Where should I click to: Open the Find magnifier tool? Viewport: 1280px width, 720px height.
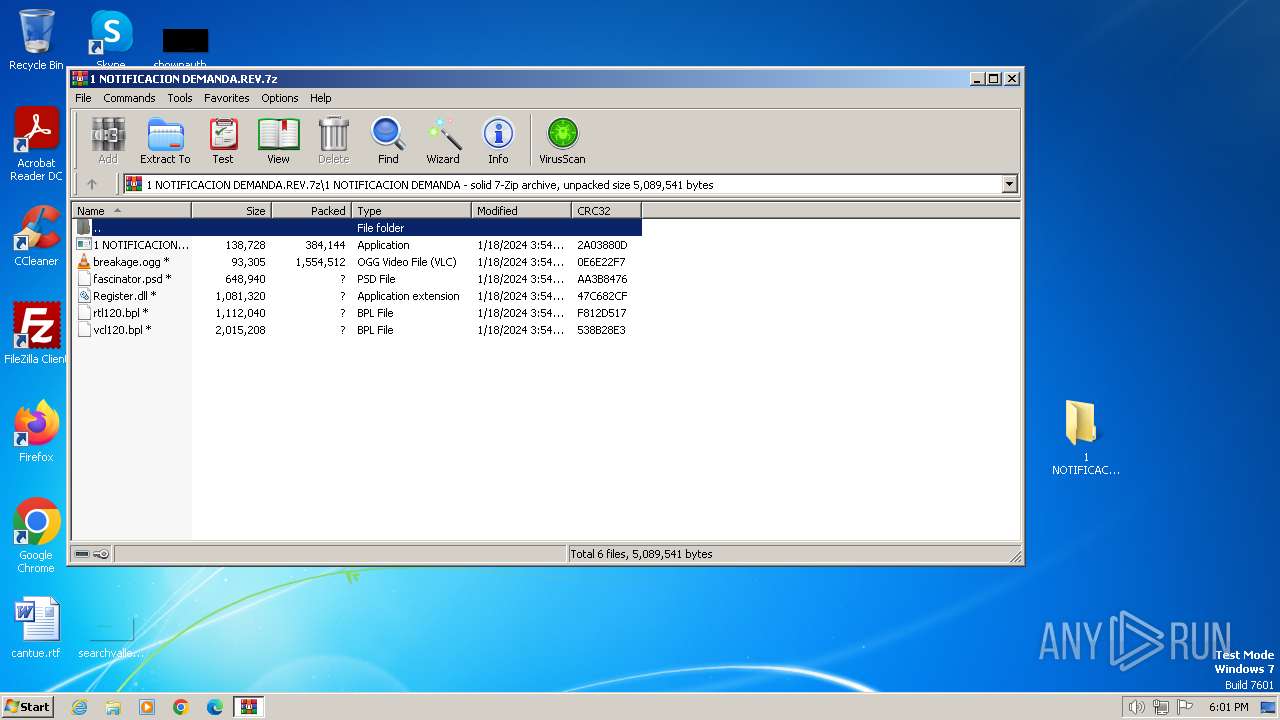coord(388,140)
